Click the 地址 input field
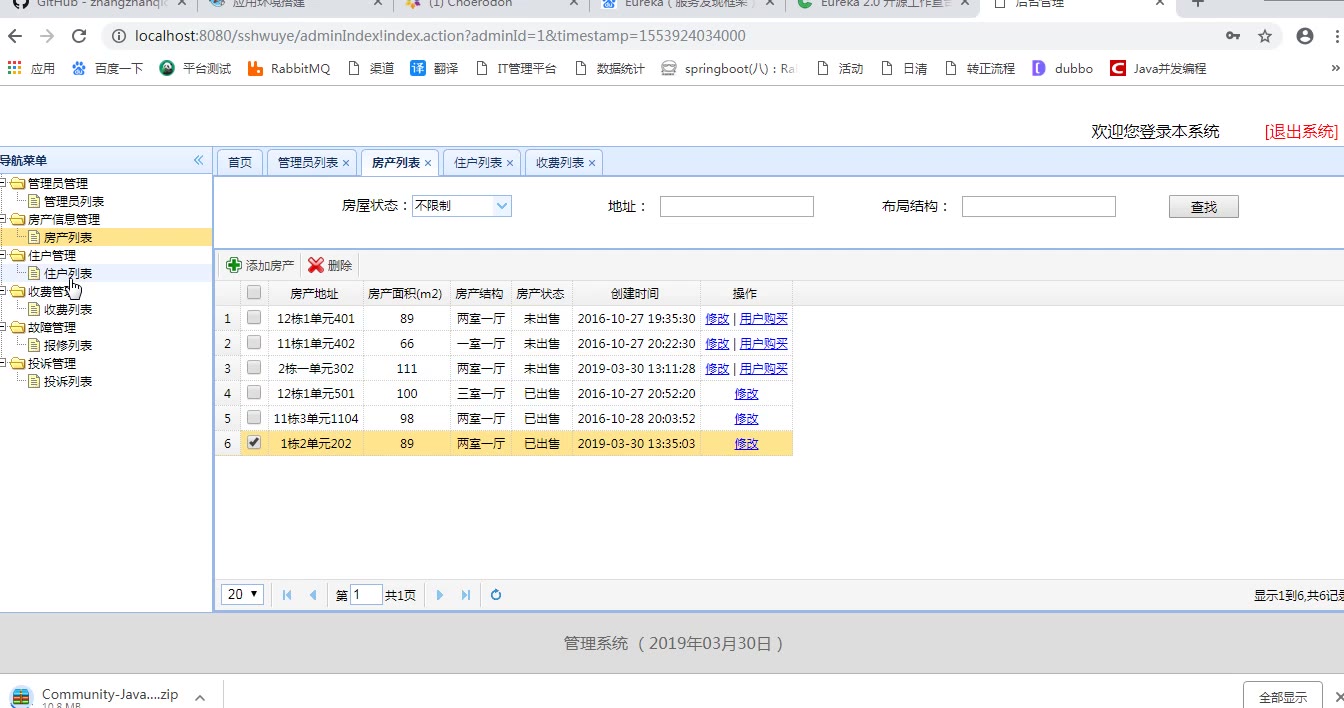The height and width of the screenshot is (708, 1344). point(736,207)
